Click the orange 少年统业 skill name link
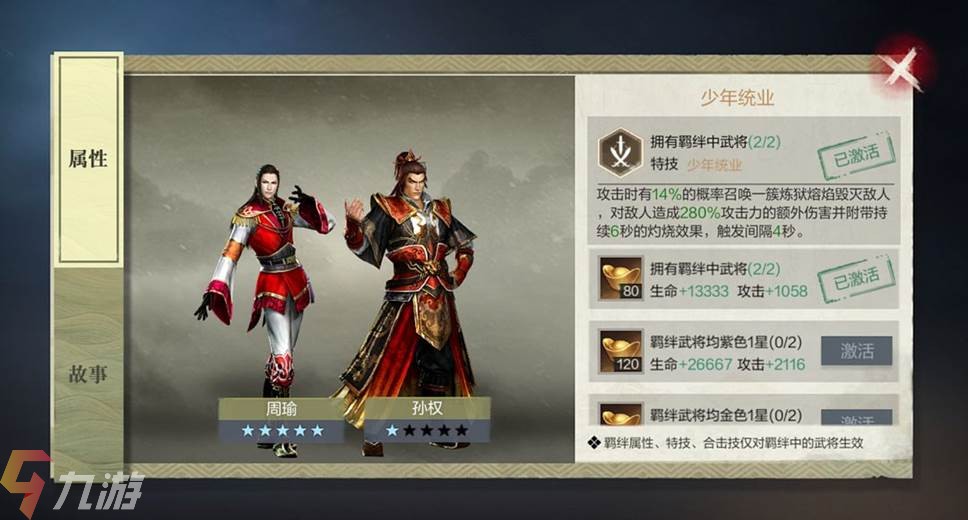The width and height of the screenshot is (968, 520). (714, 164)
